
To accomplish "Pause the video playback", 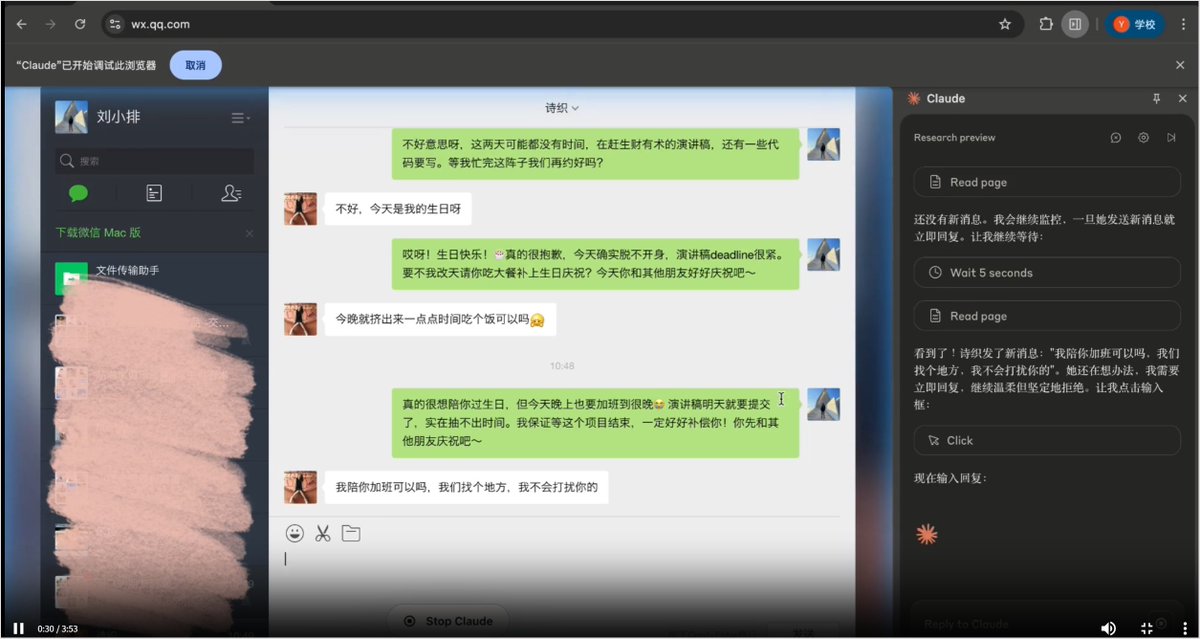I will 18,628.
